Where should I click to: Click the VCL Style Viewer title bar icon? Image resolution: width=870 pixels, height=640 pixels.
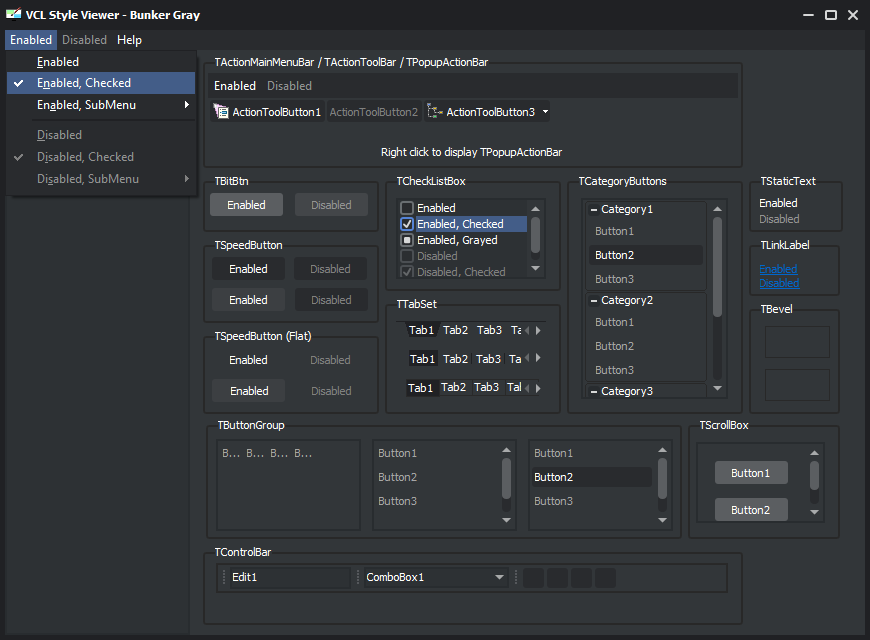(x=13, y=14)
